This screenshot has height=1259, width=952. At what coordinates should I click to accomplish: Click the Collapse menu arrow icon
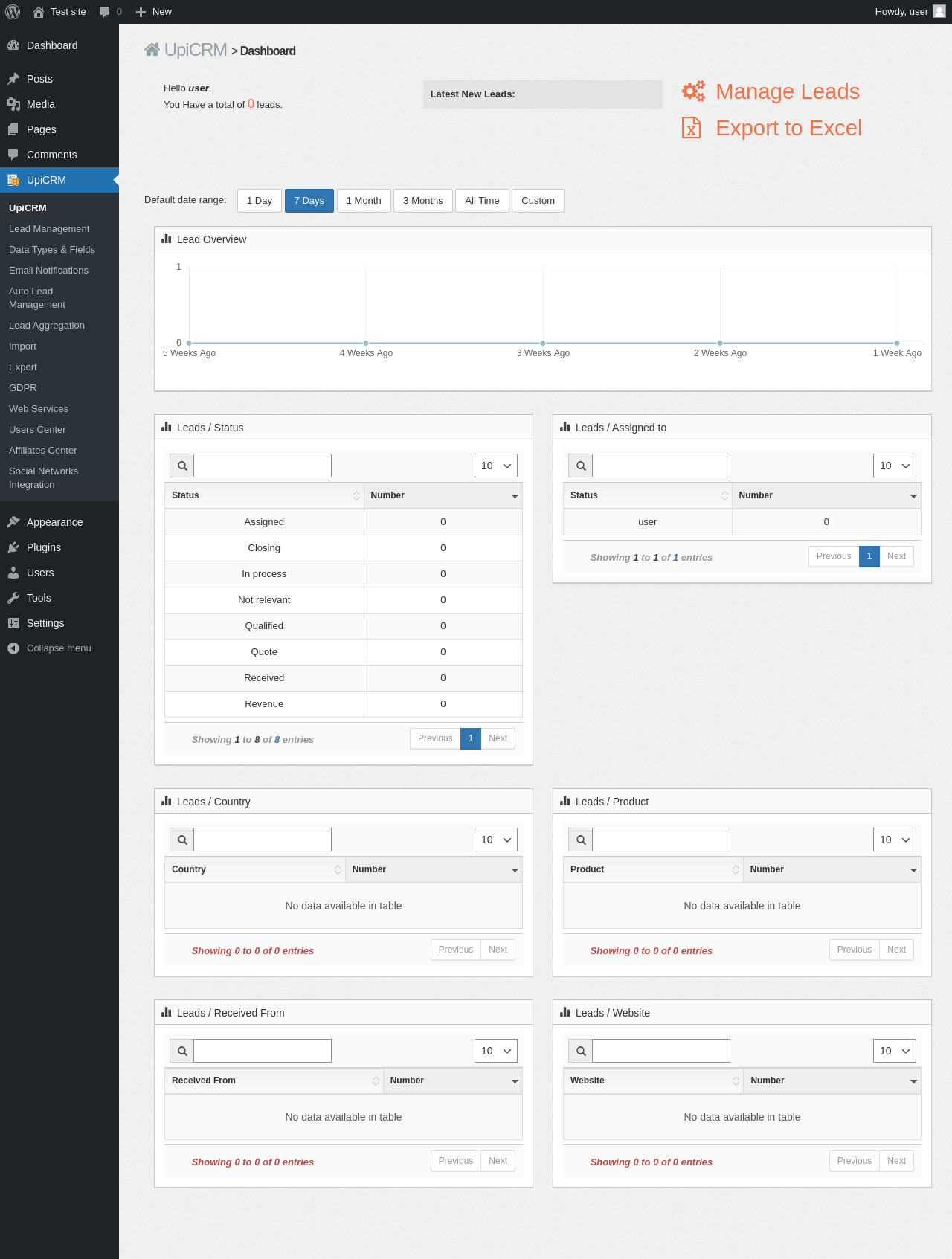[x=13, y=648]
